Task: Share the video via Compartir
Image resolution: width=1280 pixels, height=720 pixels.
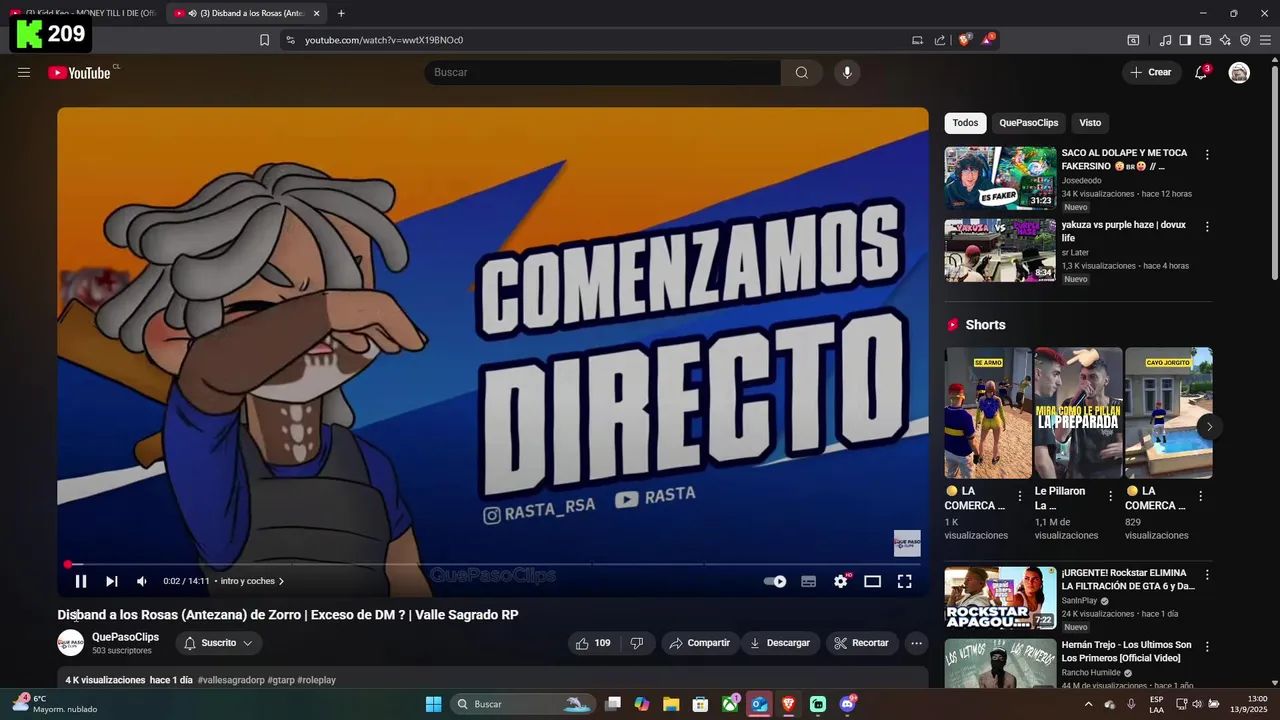Action: (700, 643)
